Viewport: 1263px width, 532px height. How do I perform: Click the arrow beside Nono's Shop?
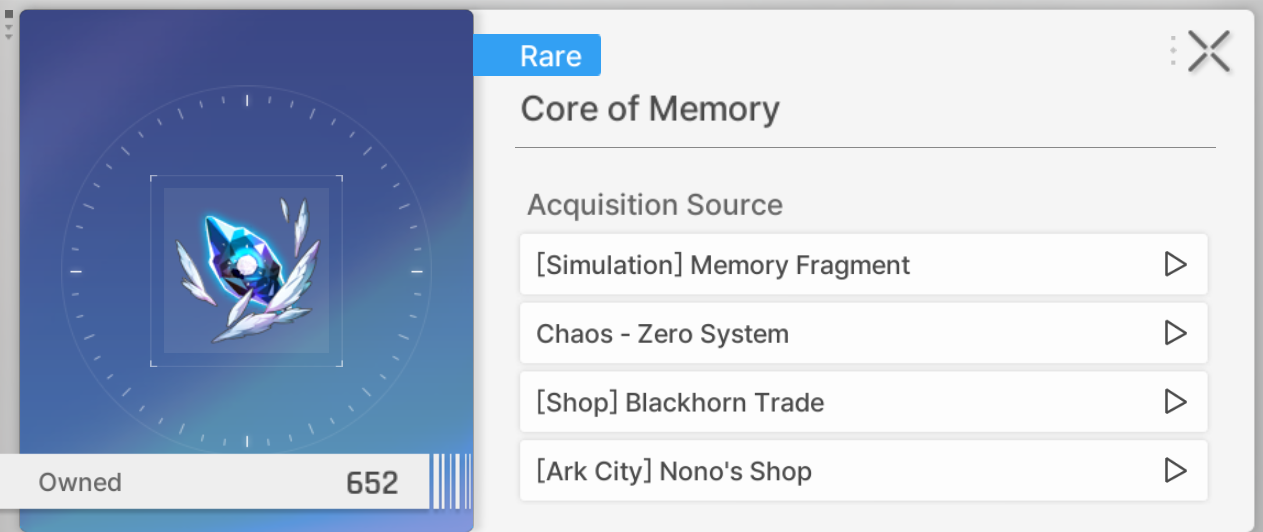point(1175,470)
